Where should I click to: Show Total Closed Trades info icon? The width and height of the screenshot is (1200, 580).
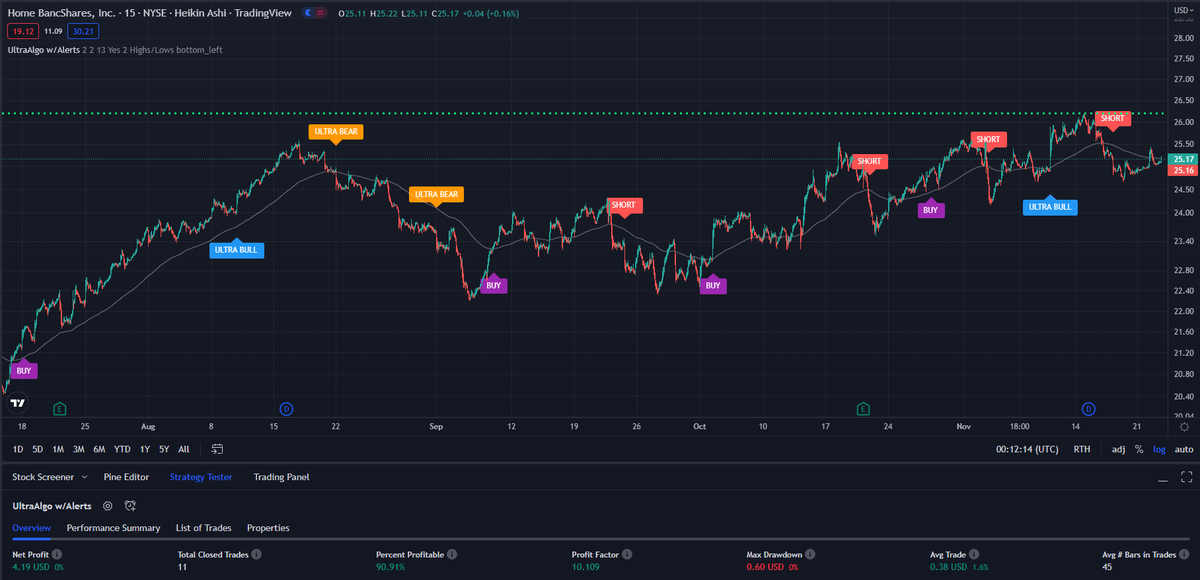coord(256,554)
